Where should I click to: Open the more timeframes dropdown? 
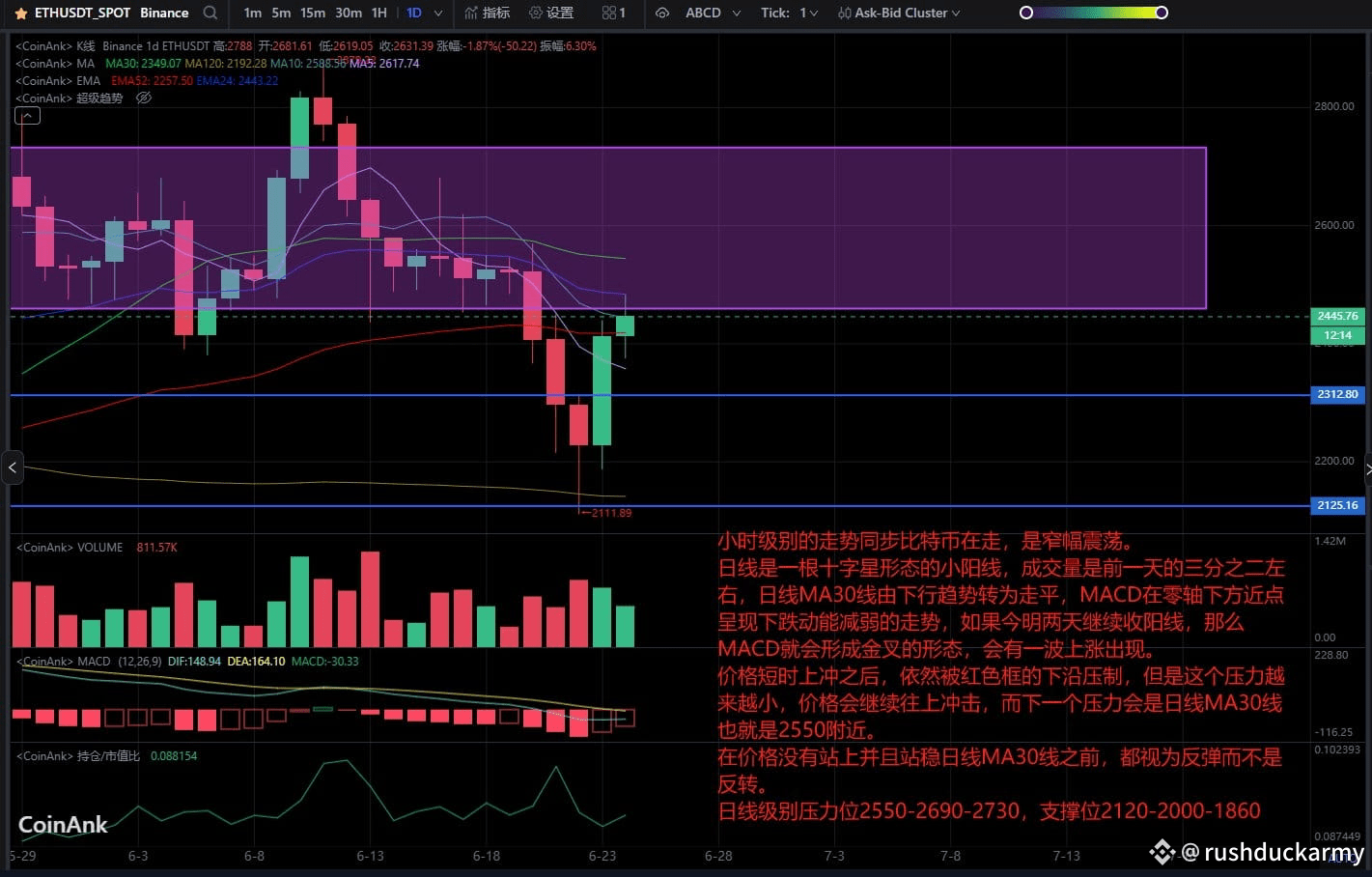pos(438,14)
